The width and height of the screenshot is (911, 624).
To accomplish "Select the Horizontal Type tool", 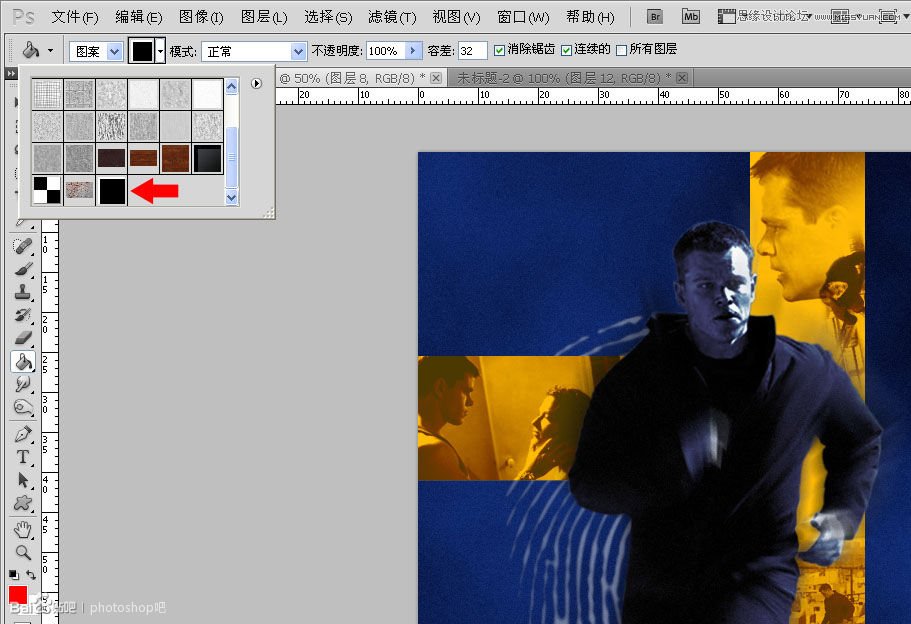I will point(22,456).
